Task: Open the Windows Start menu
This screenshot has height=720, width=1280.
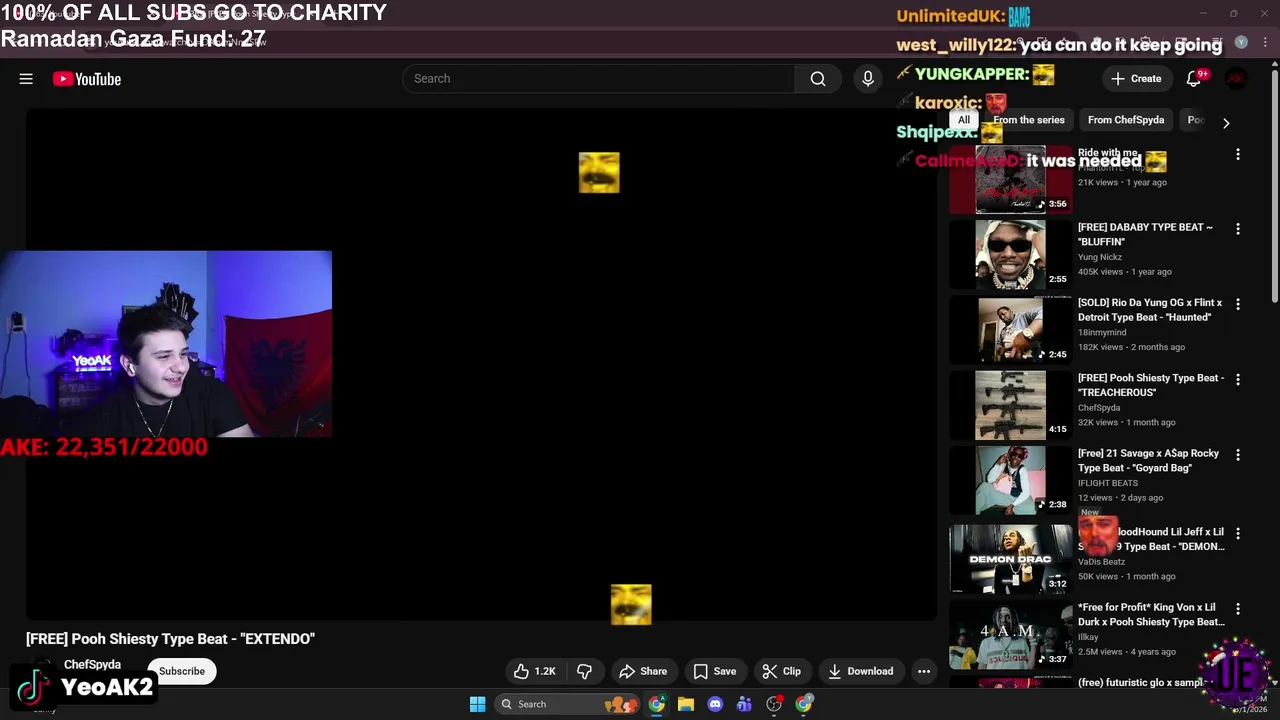Action: click(x=478, y=704)
